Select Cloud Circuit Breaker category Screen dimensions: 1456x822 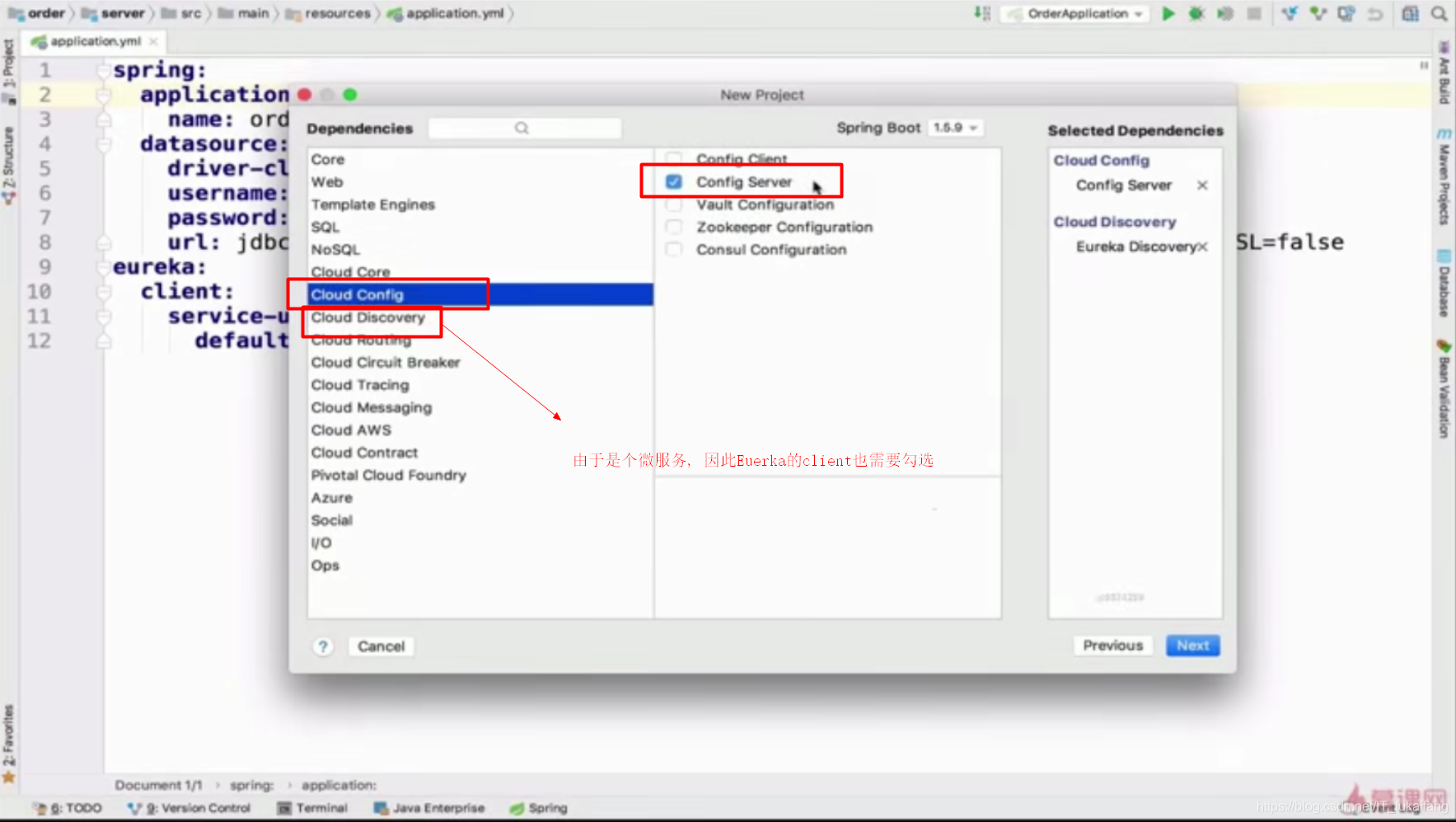tap(480, 362)
